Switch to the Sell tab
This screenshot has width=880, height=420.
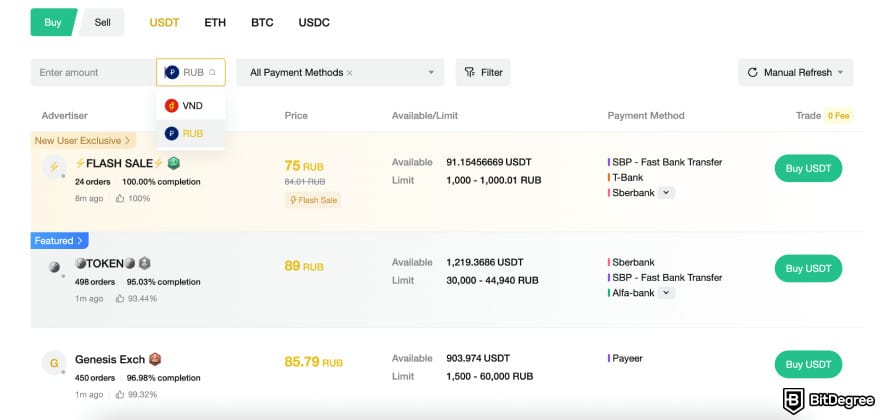tap(102, 22)
